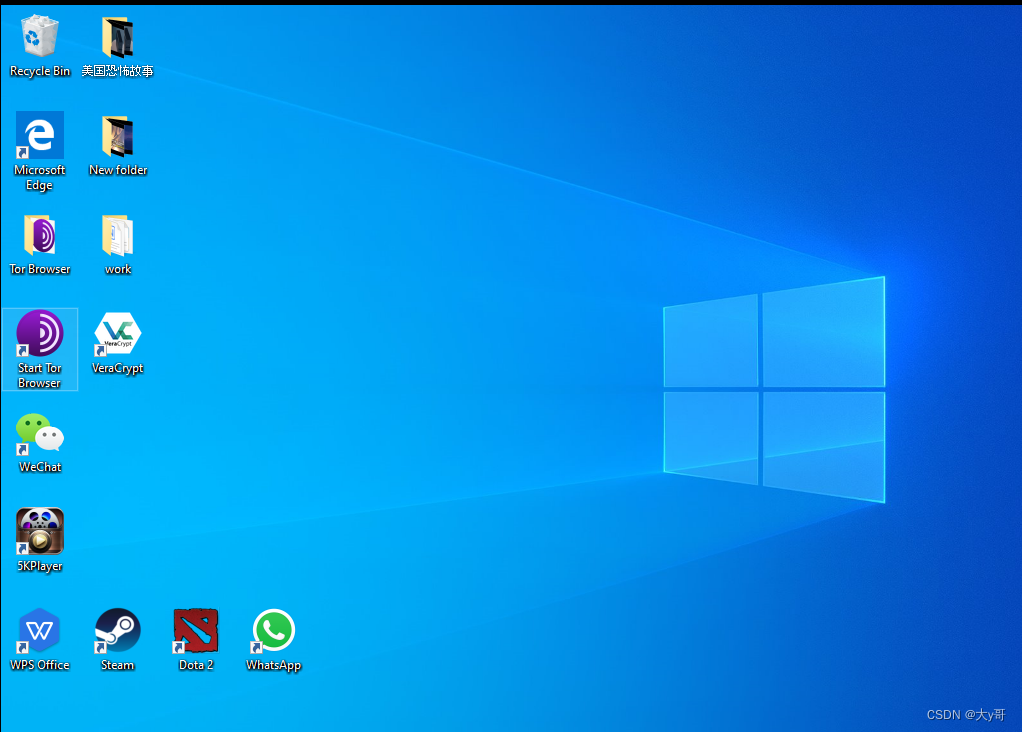
Task: Click the 'Microsoft Edge' text label
Action: [x=39, y=177]
